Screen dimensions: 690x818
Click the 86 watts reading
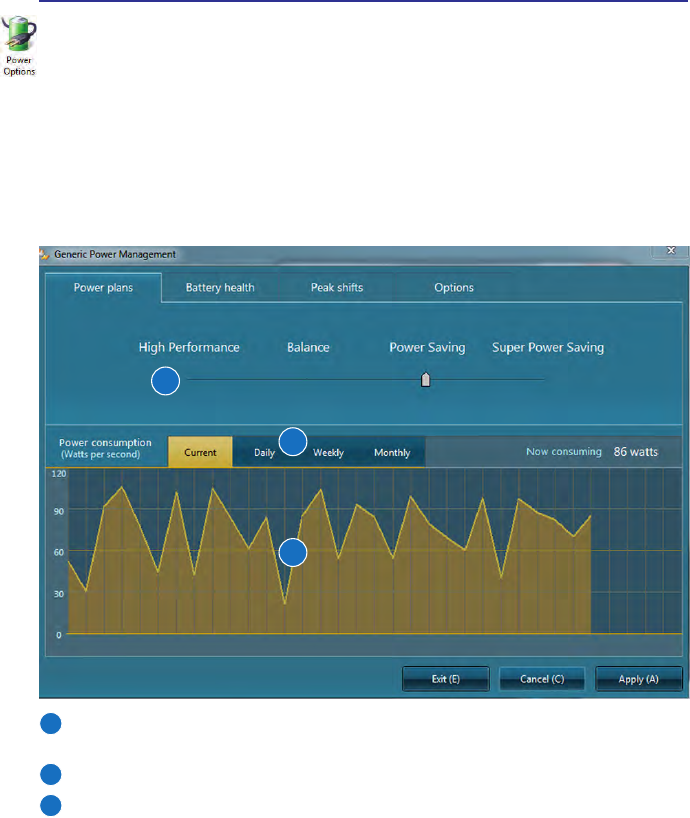pos(636,452)
